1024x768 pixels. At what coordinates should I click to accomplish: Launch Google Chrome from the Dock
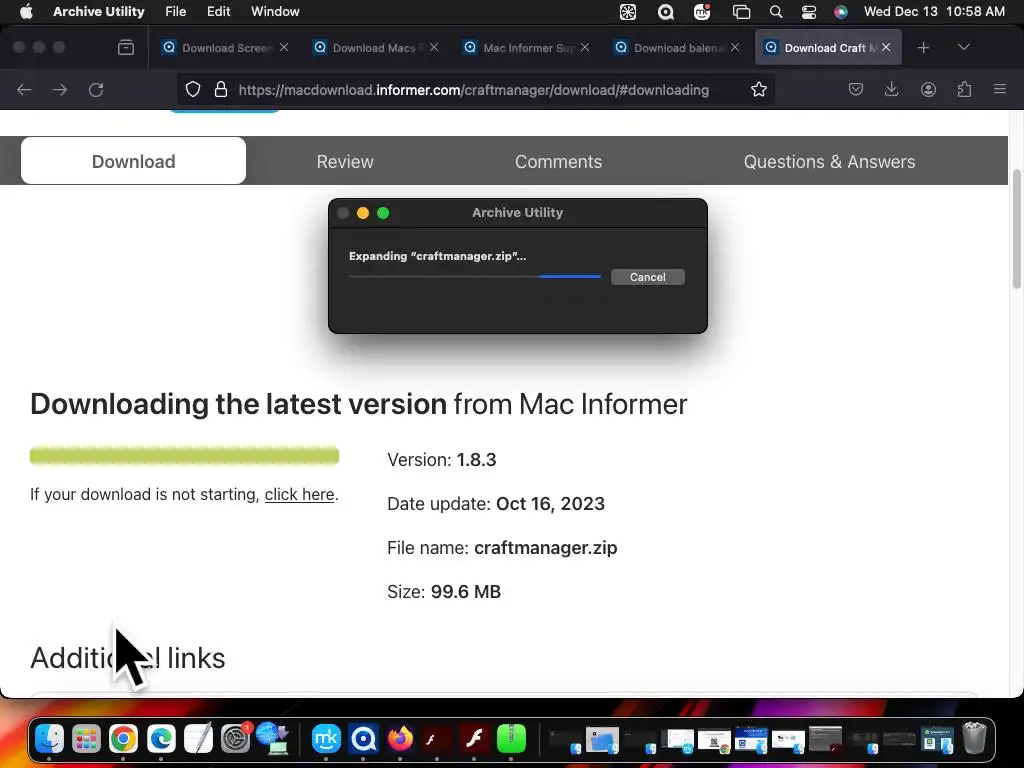tap(123, 739)
